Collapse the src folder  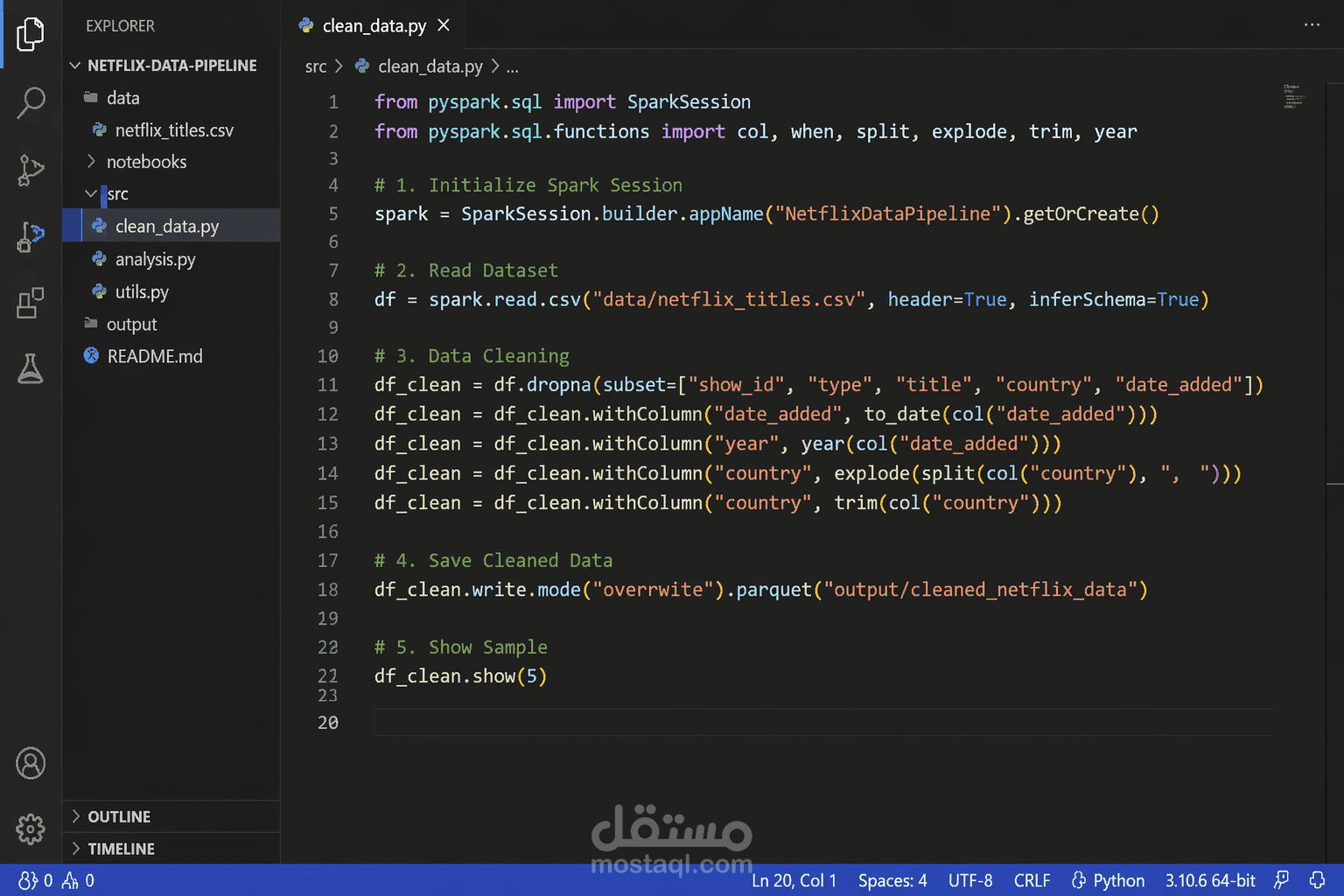[x=91, y=193]
